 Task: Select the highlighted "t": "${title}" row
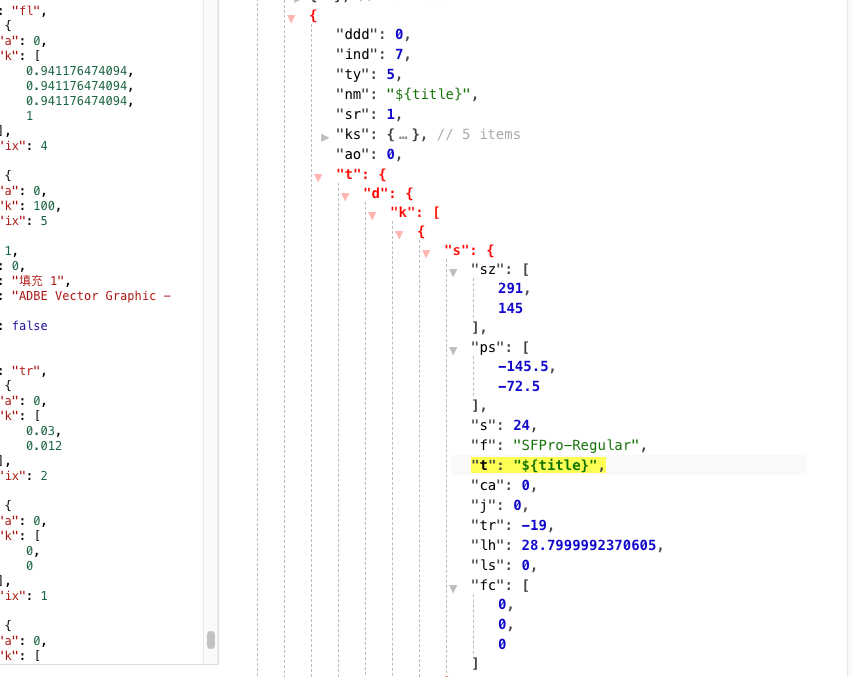click(538, 465)
